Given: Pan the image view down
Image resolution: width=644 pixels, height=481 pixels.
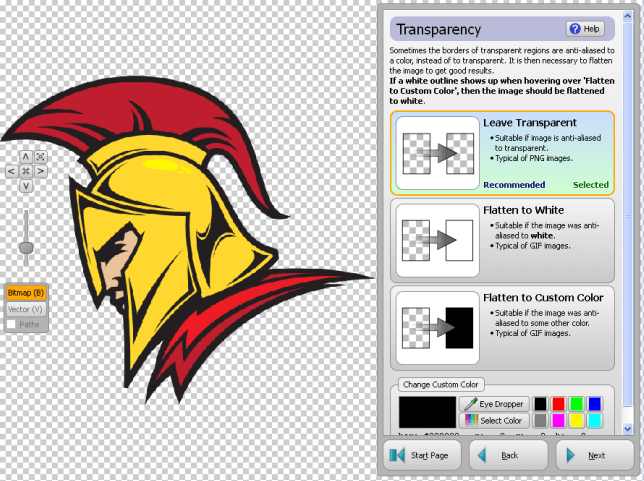Looking at the screenshot, I should (x=26, y=186).
